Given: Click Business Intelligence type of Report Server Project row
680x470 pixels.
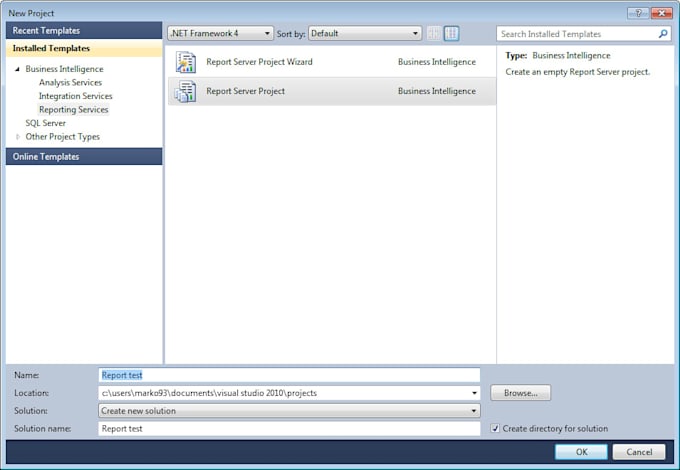Looking at the screenshot, I should tap(437, 91).
